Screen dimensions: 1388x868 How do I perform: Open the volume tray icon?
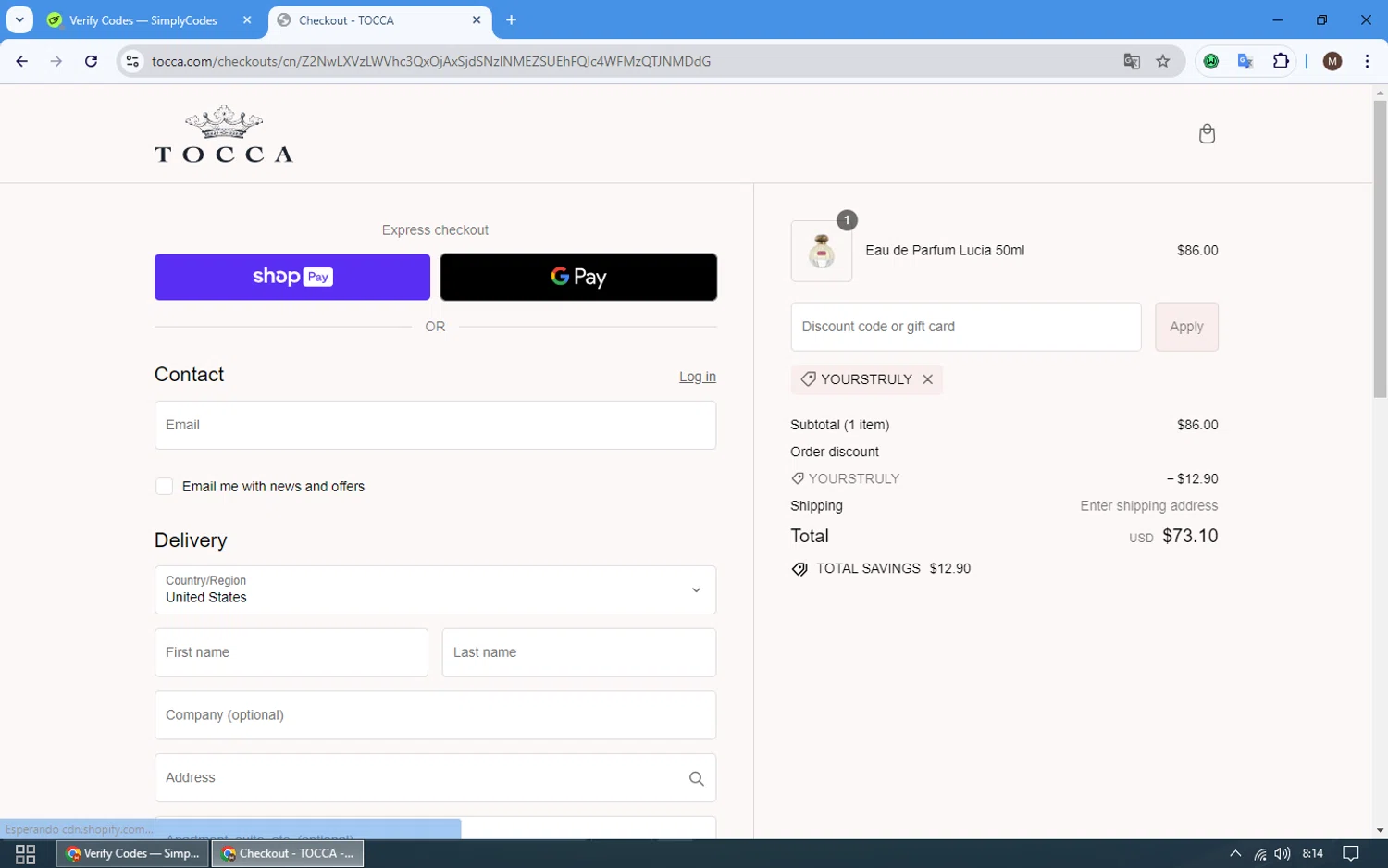point(1282,853)
